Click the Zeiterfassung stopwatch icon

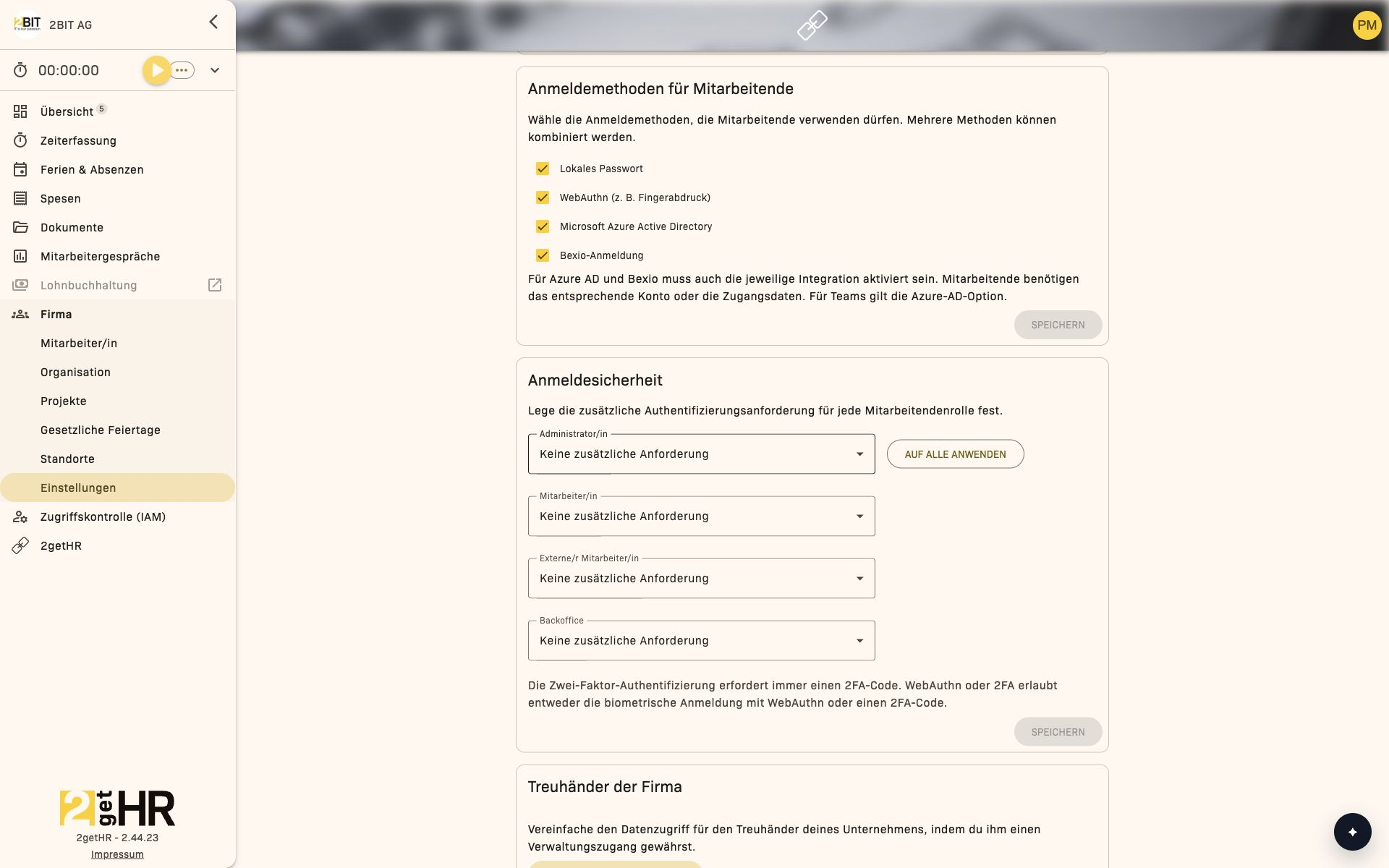pos(20,140)
